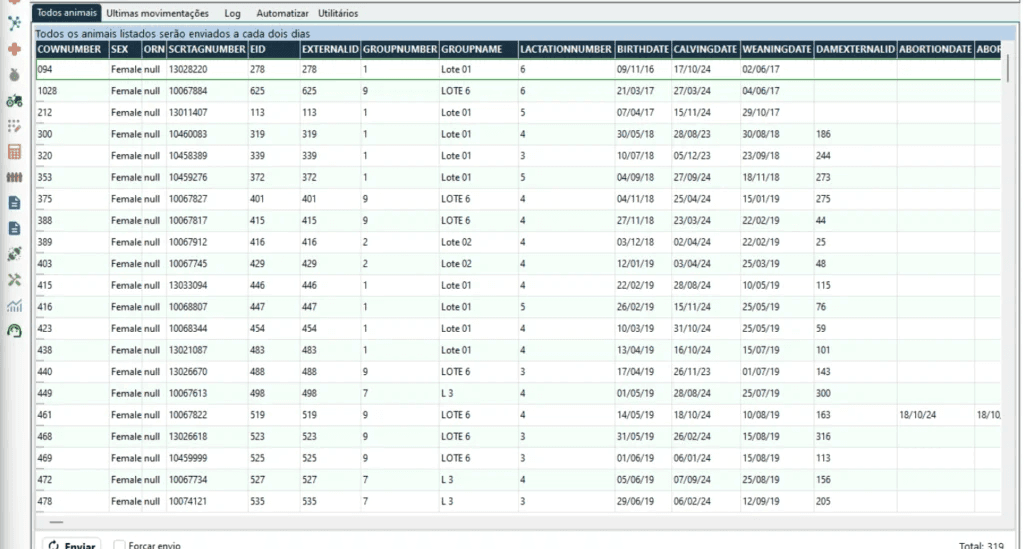
Task: Sort by the SCRTAGNUMBER column header
Action: coord(207,50)
